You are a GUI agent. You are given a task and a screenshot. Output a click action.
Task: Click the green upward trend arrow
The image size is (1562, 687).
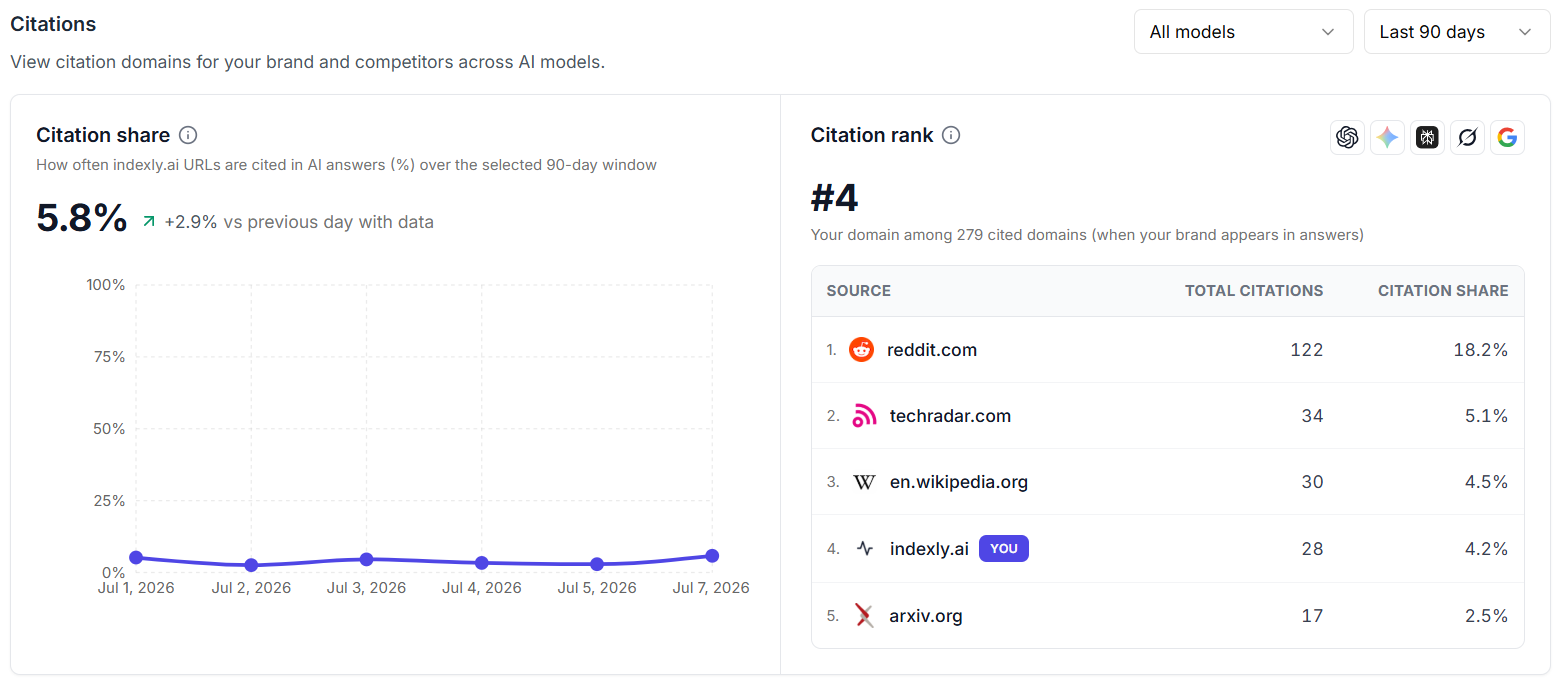pos(149,222)
